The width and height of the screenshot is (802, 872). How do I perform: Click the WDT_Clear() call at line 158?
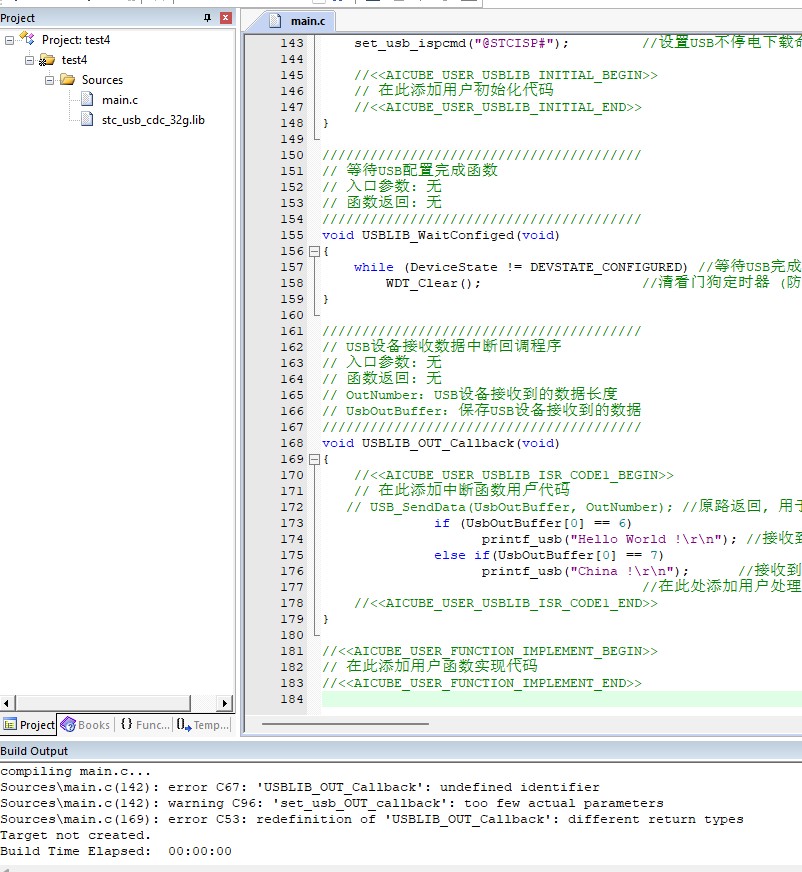pyautogui.click(x=433, y=283)
